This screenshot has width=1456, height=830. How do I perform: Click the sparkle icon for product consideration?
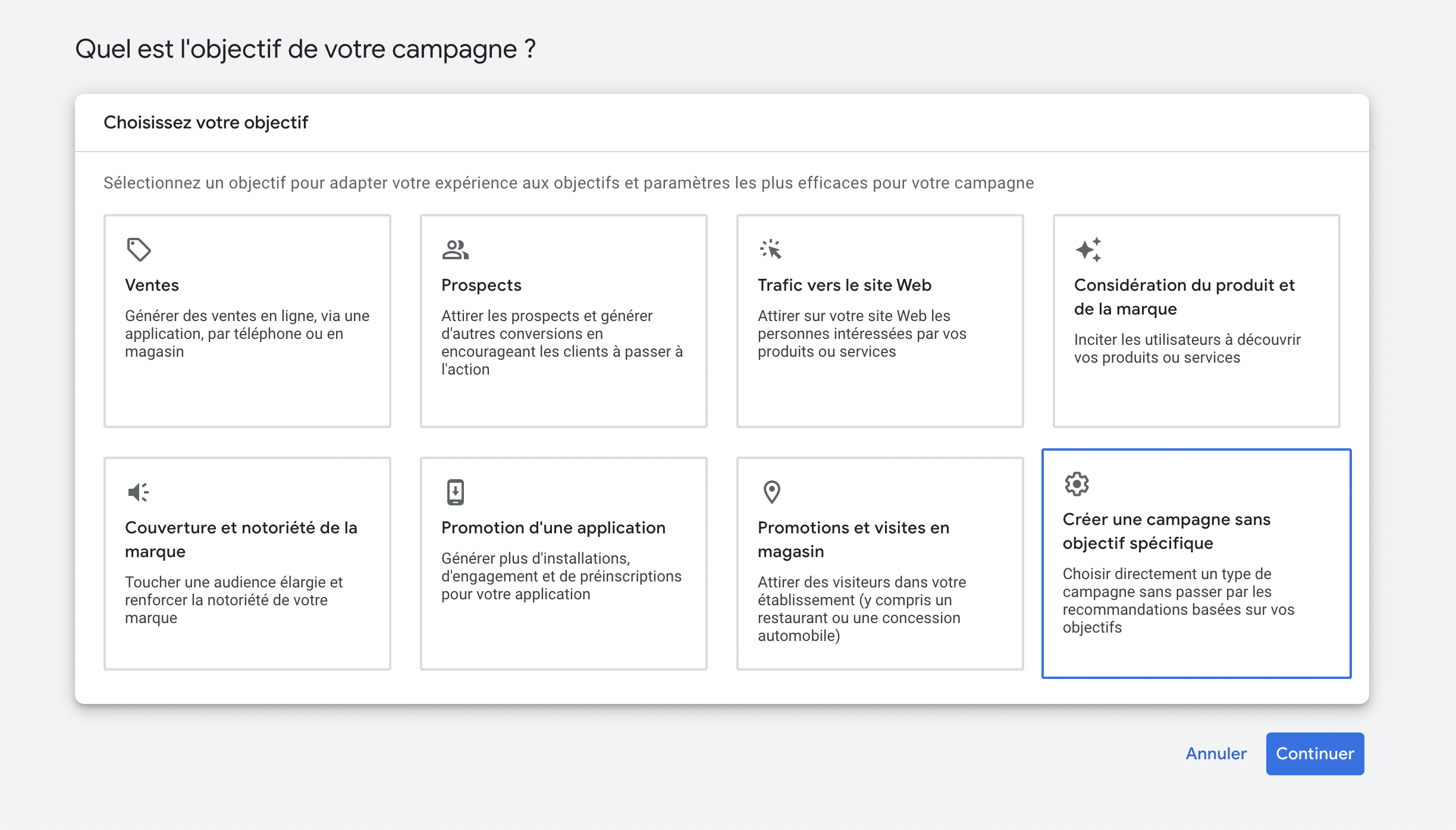point(1088,250)
